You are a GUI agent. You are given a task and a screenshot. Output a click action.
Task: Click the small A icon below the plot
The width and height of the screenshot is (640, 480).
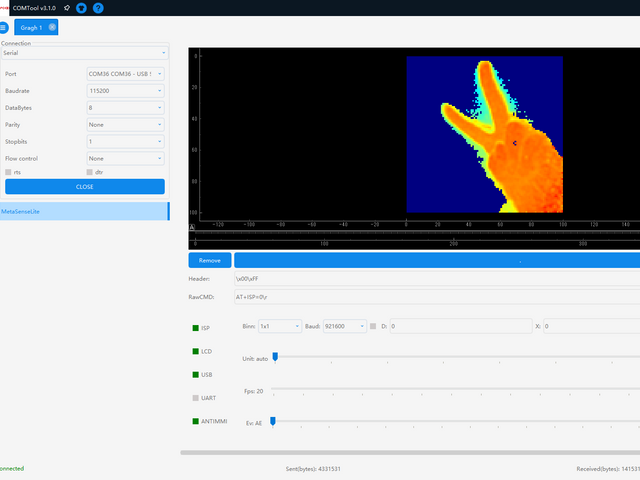pyautogui.click(x=191, y=227)
